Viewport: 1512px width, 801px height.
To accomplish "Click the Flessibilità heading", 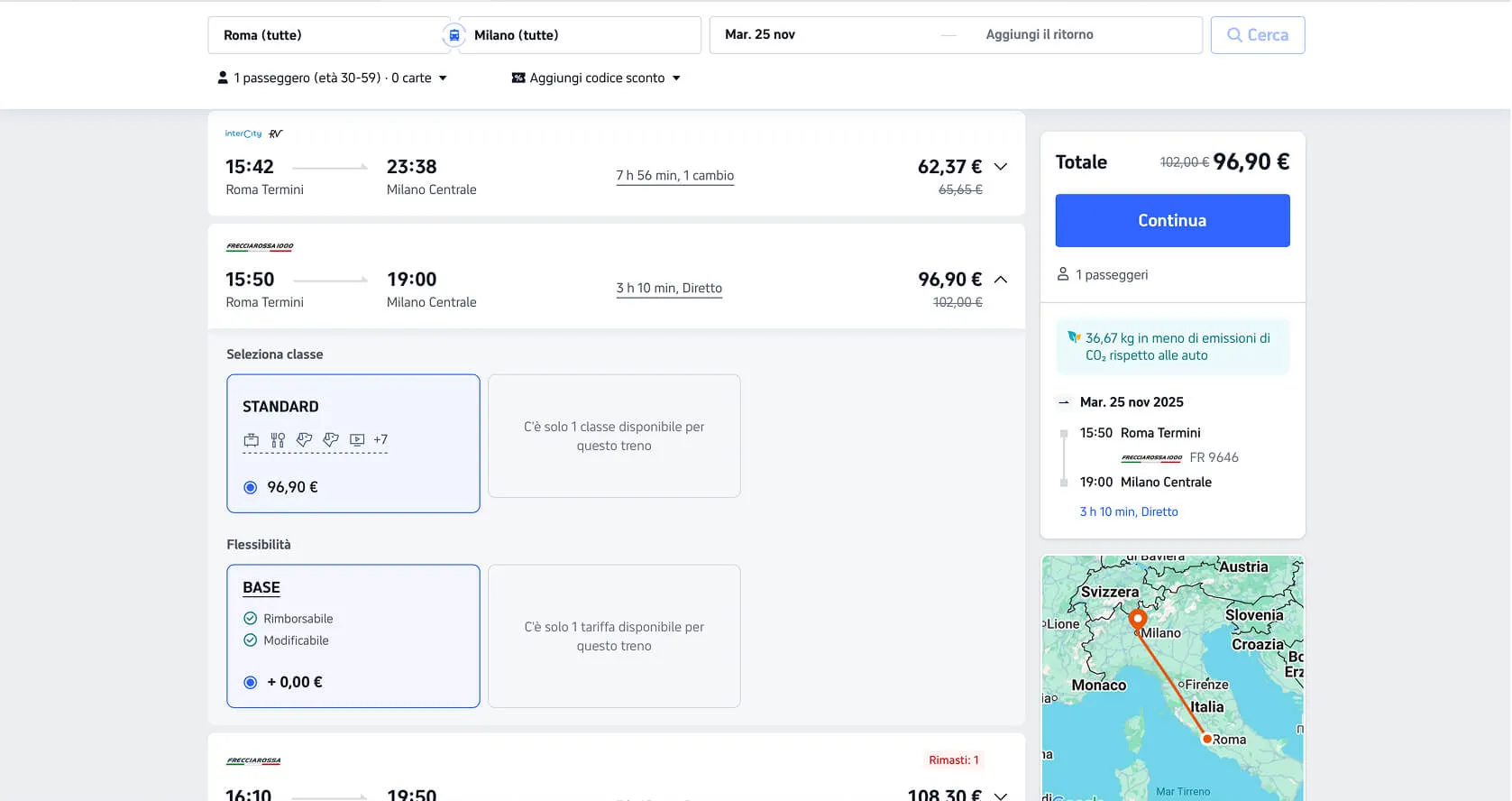I will (259, 545).
